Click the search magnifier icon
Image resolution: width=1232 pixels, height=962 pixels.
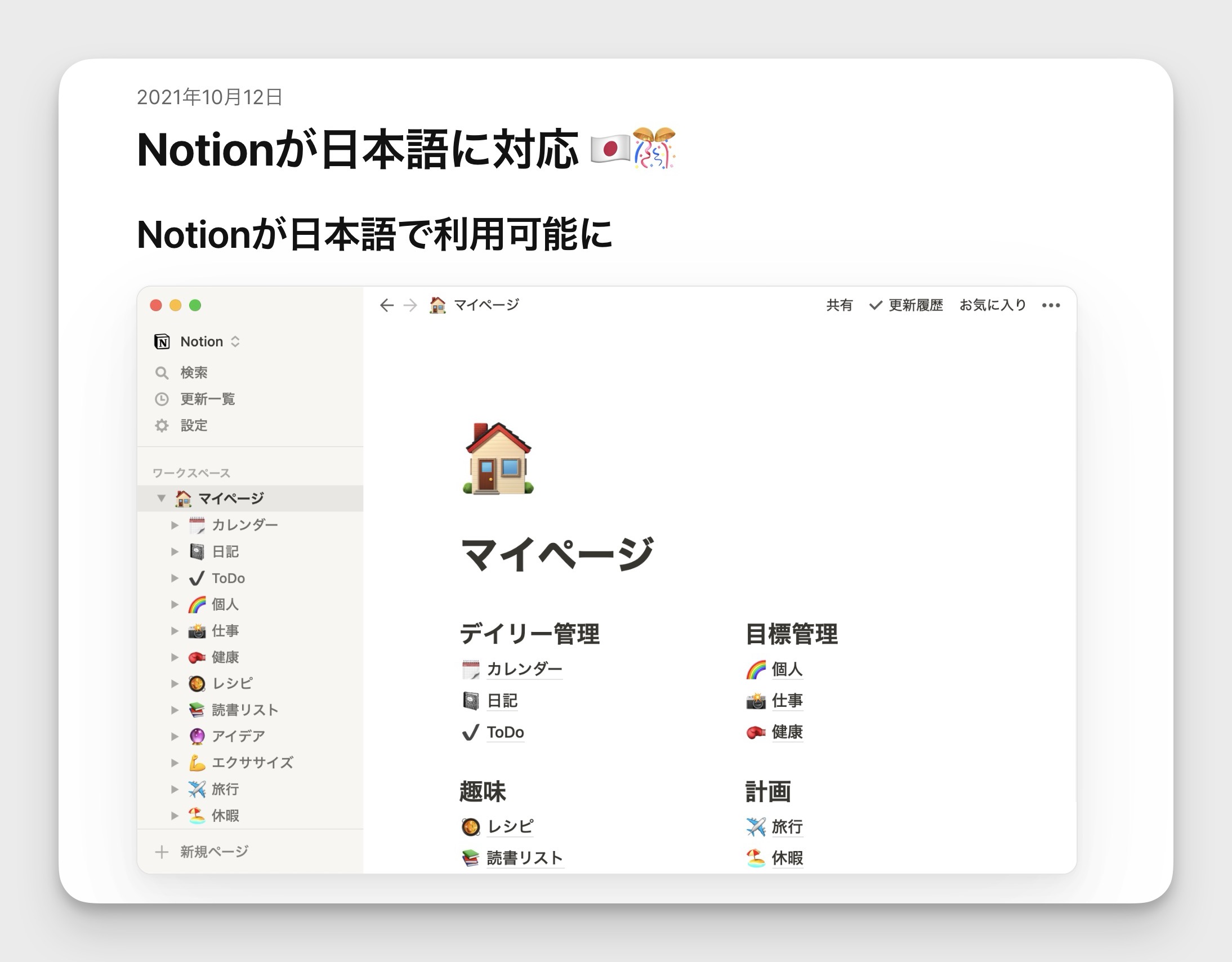(x=162, y=373)
